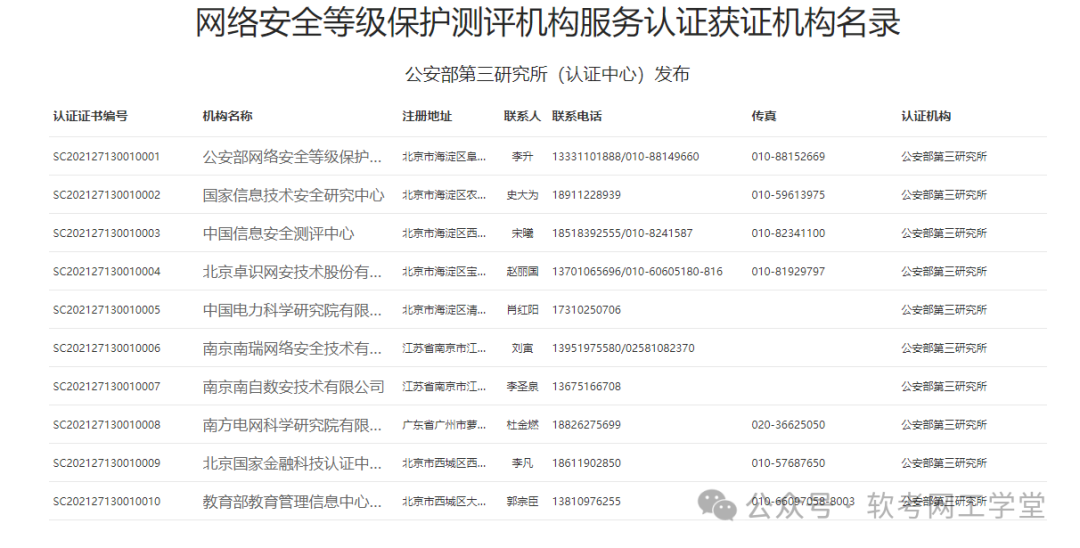Click phone number 17310250706
The image size is (1080, 548).
point(586,310)
